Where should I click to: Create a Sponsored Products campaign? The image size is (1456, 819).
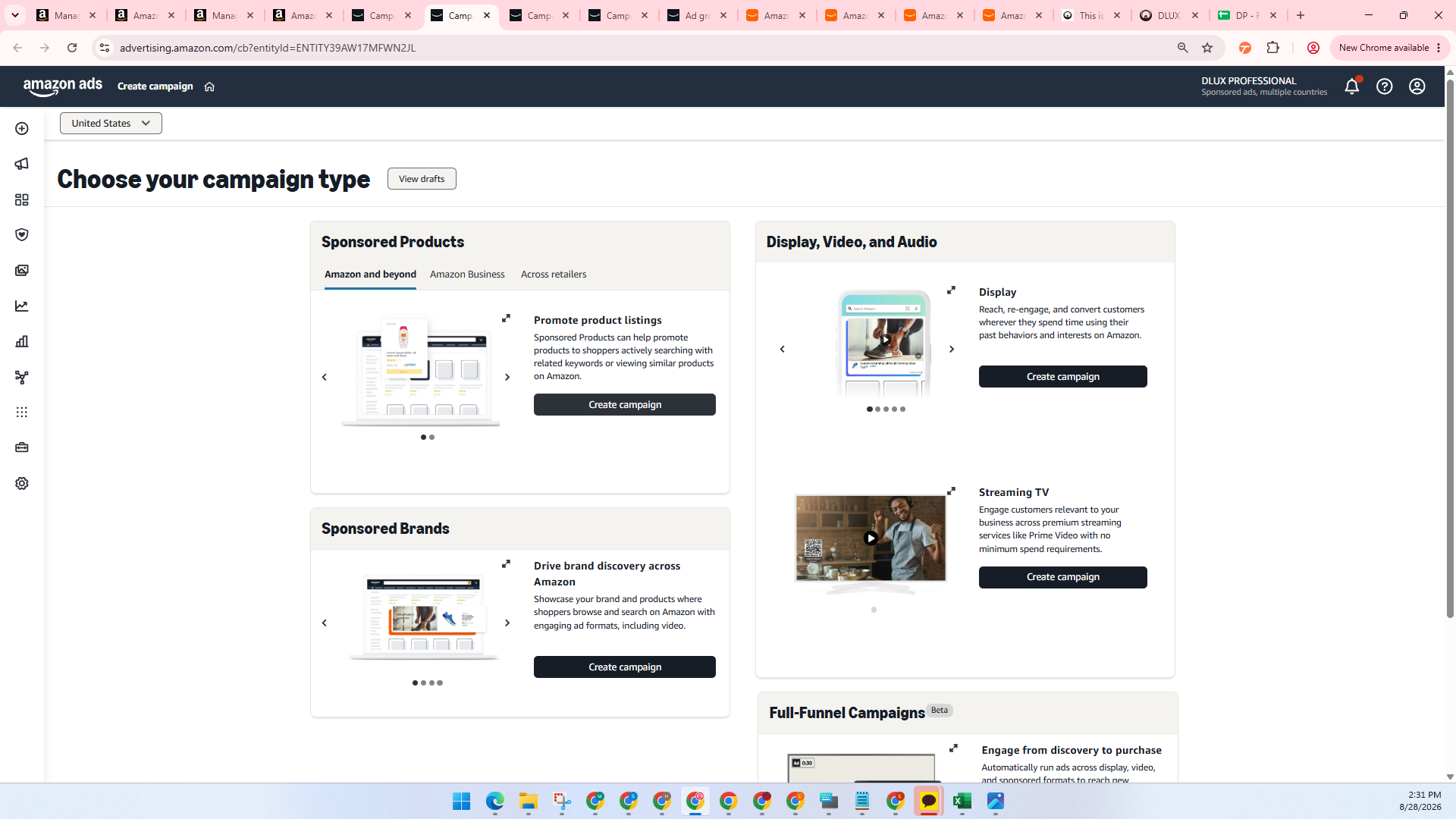(625, 405)
